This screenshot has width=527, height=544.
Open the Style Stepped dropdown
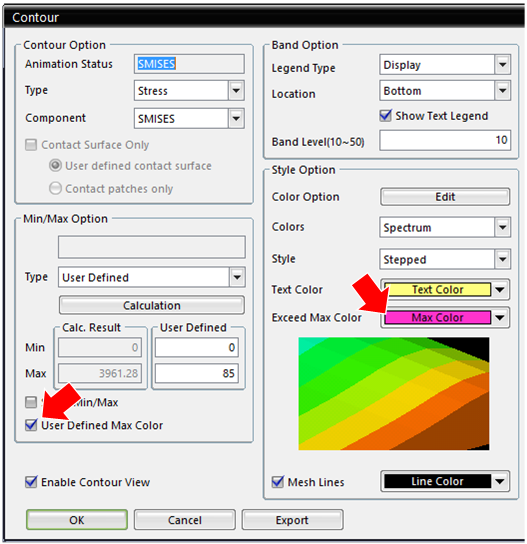coord(502,259)
